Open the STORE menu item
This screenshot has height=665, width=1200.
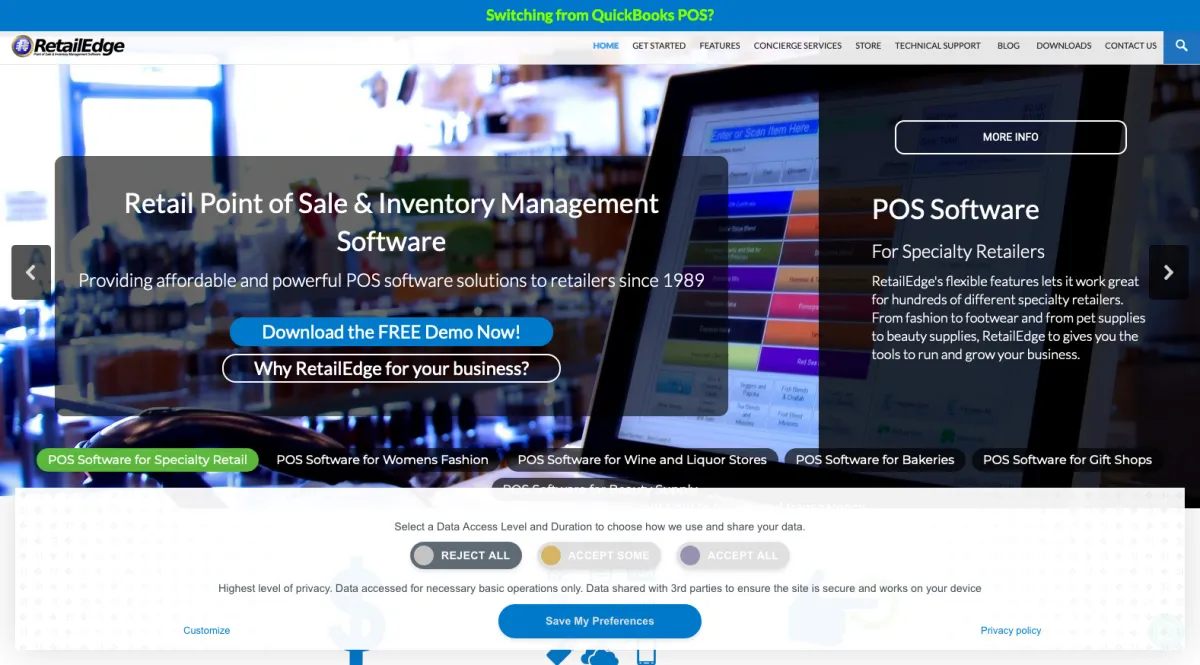[x=868, y=46]
